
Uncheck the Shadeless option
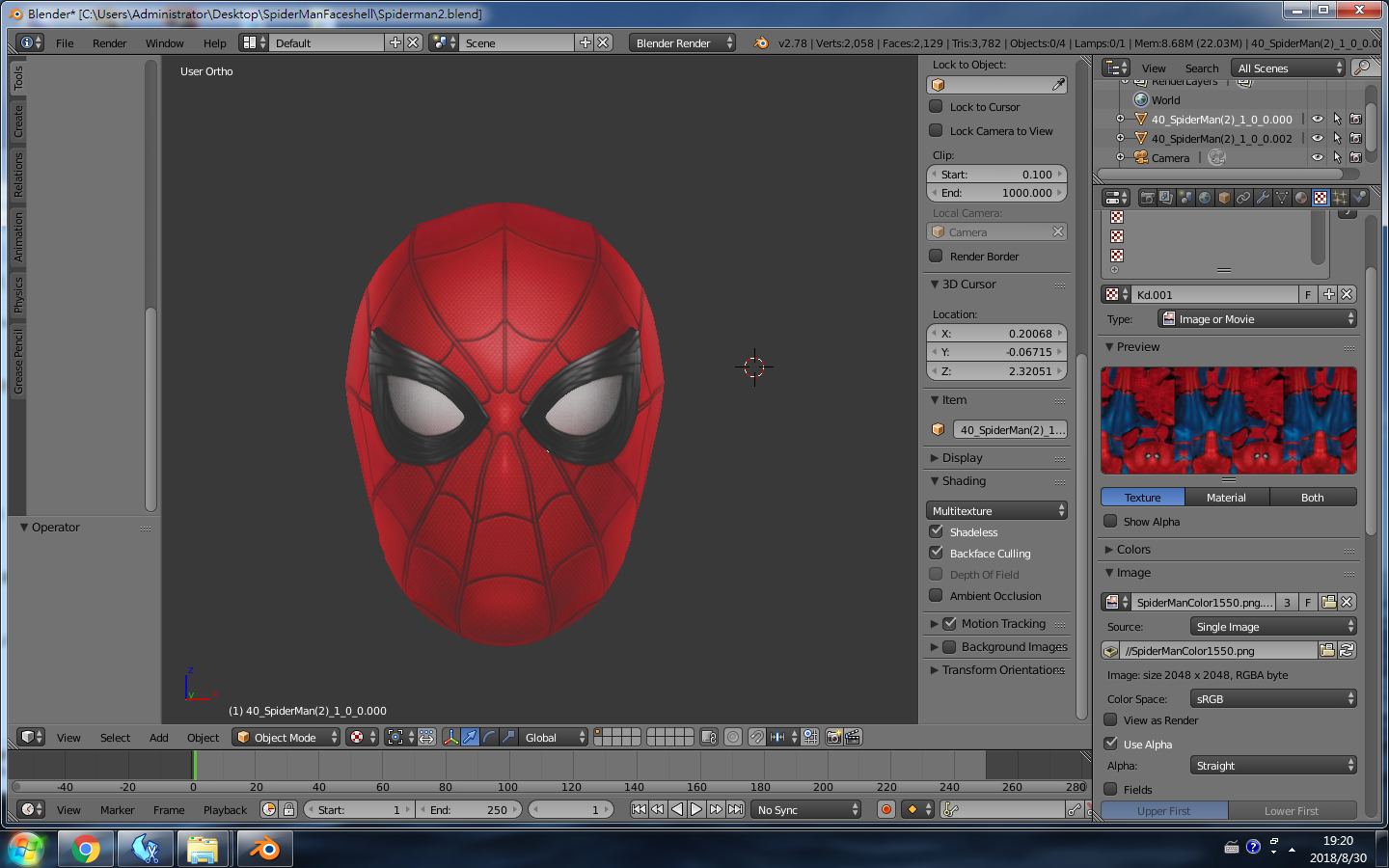pos(936,531)
